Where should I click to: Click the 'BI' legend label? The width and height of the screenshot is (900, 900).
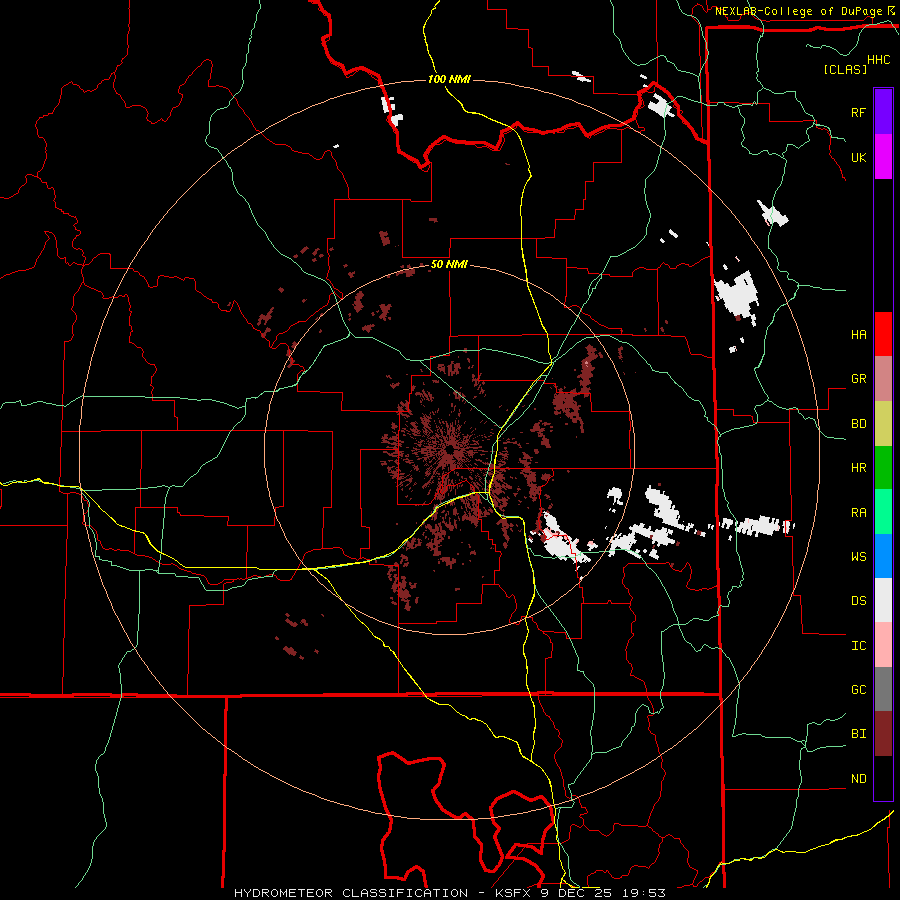858,734
